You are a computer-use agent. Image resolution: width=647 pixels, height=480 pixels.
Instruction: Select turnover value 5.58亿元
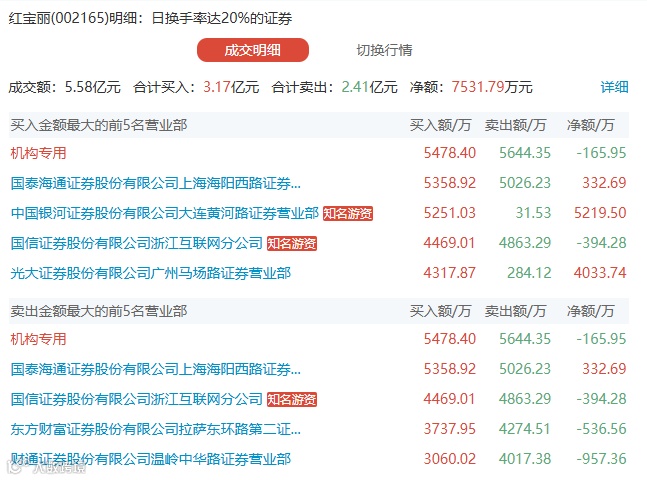click(93, 87)
